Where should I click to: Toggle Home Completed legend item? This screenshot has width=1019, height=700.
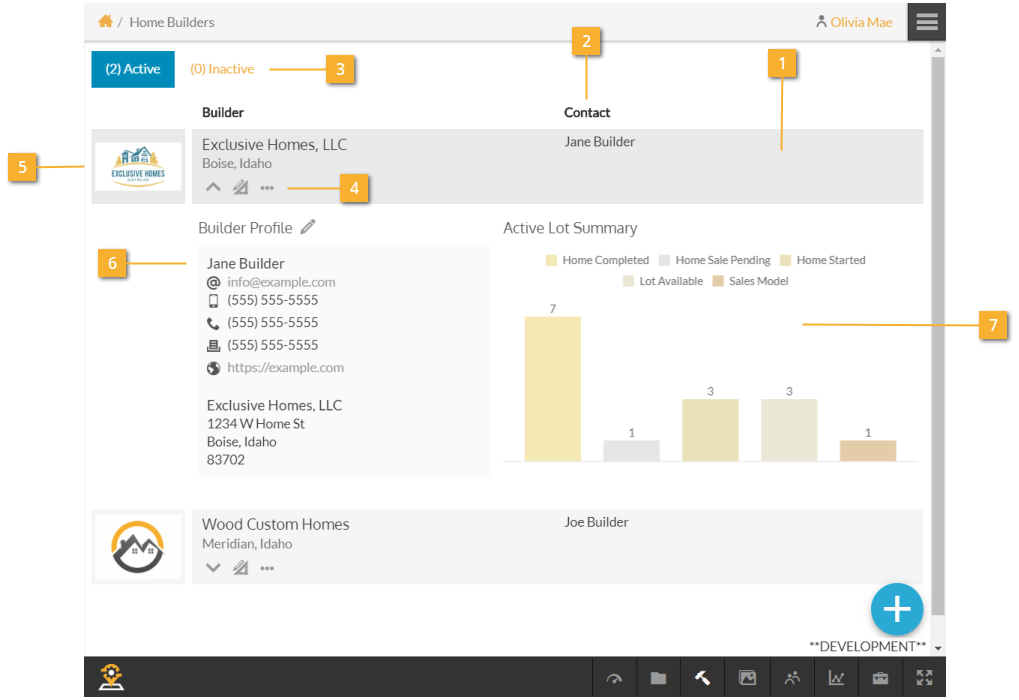click(x=597, y=260)
